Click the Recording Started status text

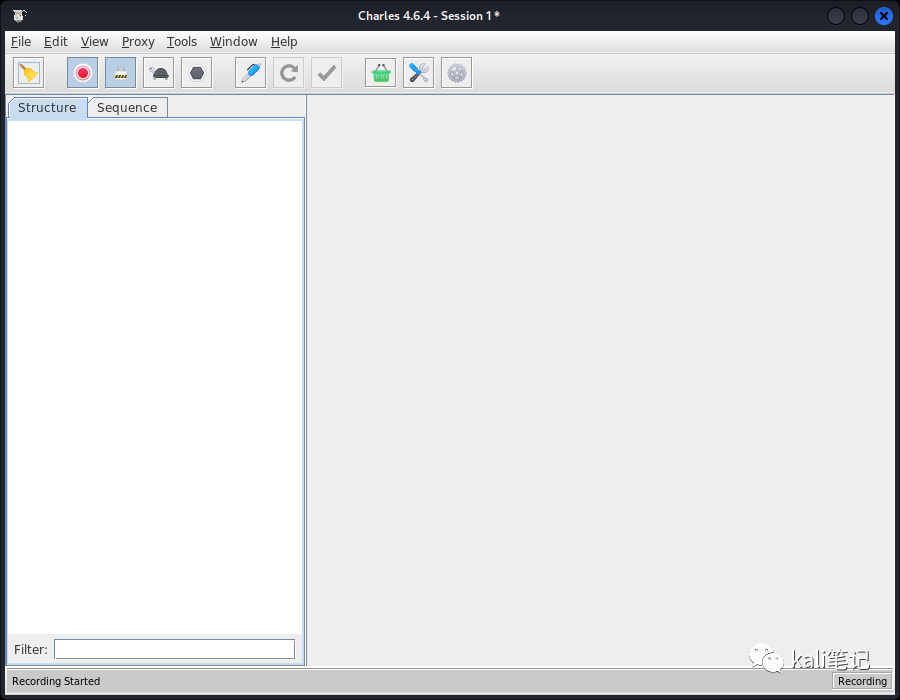point(56,681)
